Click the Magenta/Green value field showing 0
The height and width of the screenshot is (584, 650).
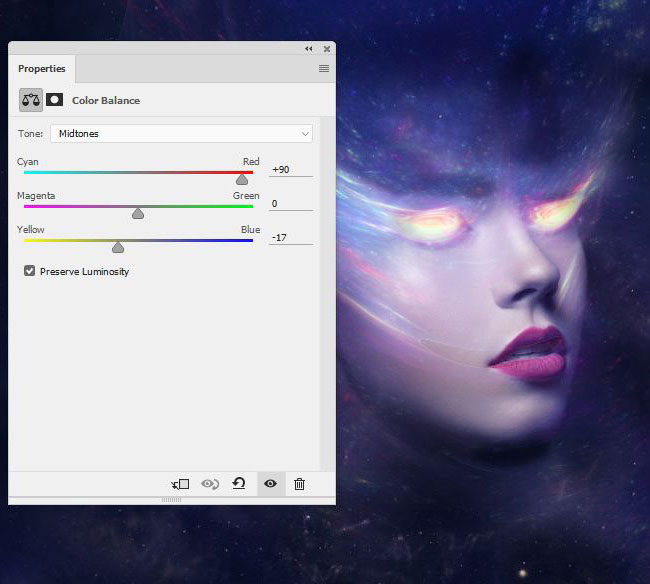pyautogui.click(x=291, y=204)
